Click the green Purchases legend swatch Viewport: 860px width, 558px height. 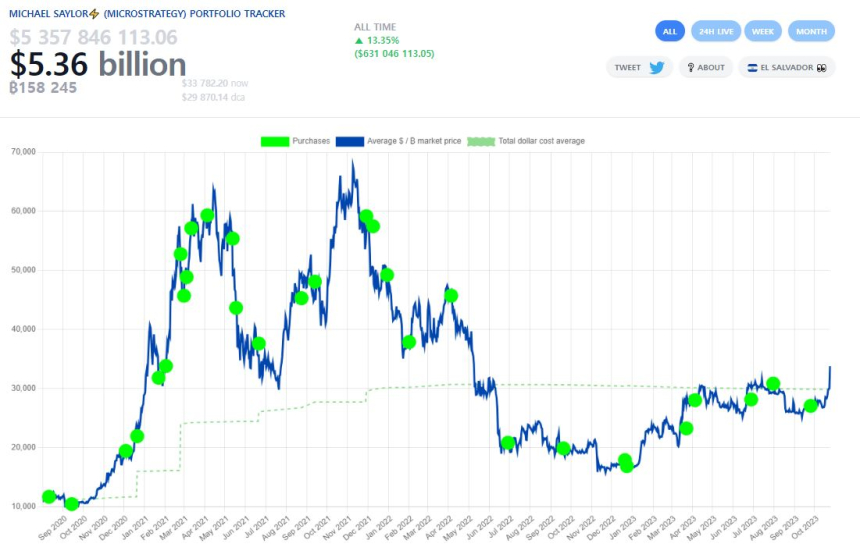click(274, 141)
